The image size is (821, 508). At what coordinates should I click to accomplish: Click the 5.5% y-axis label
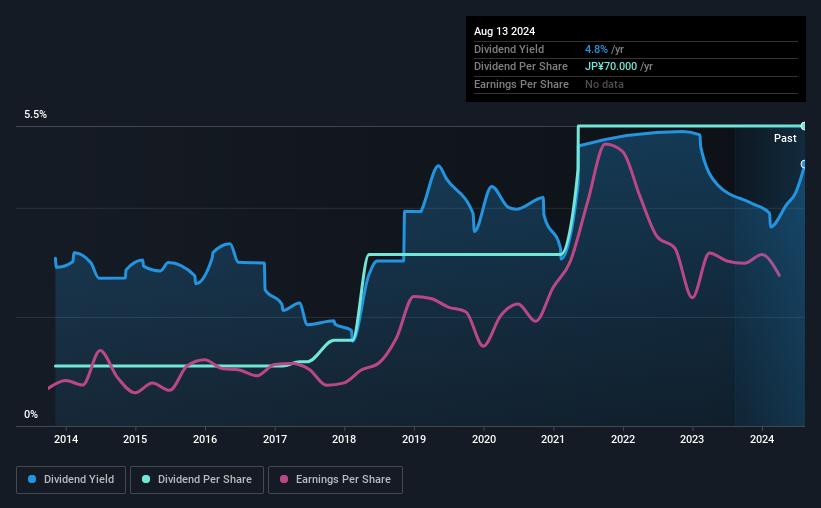tap(36, 115)
